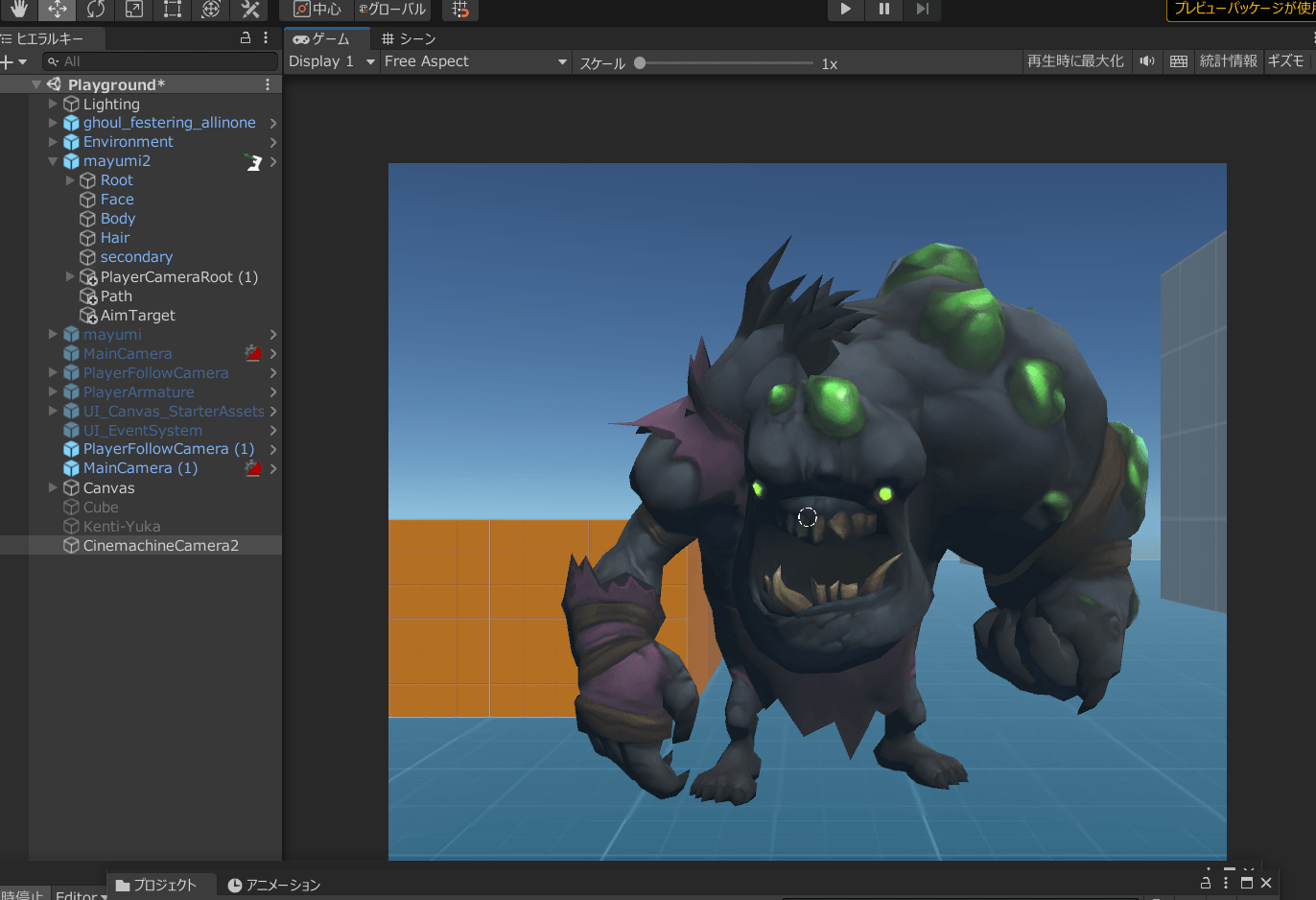Lock the Hierarchy panel
The height and width of the screenshot is (900, 1316).
click(246, 37)
